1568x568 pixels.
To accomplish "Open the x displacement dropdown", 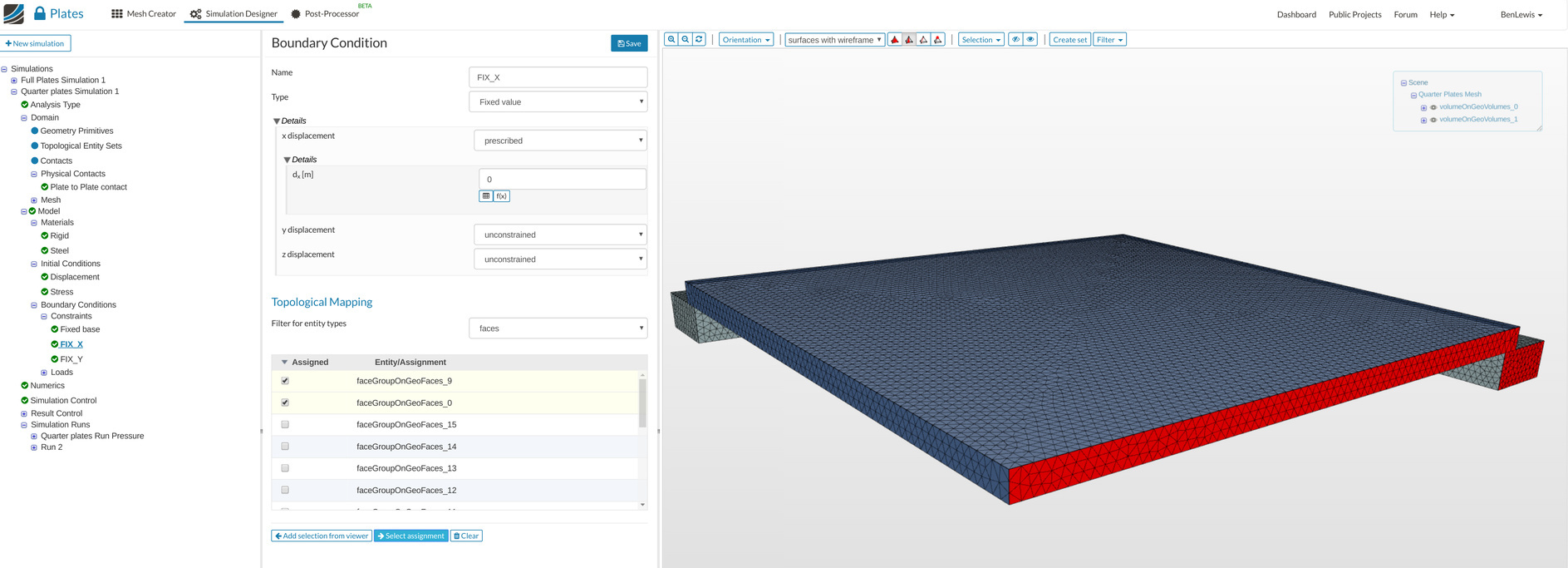I will pos(560,141).
